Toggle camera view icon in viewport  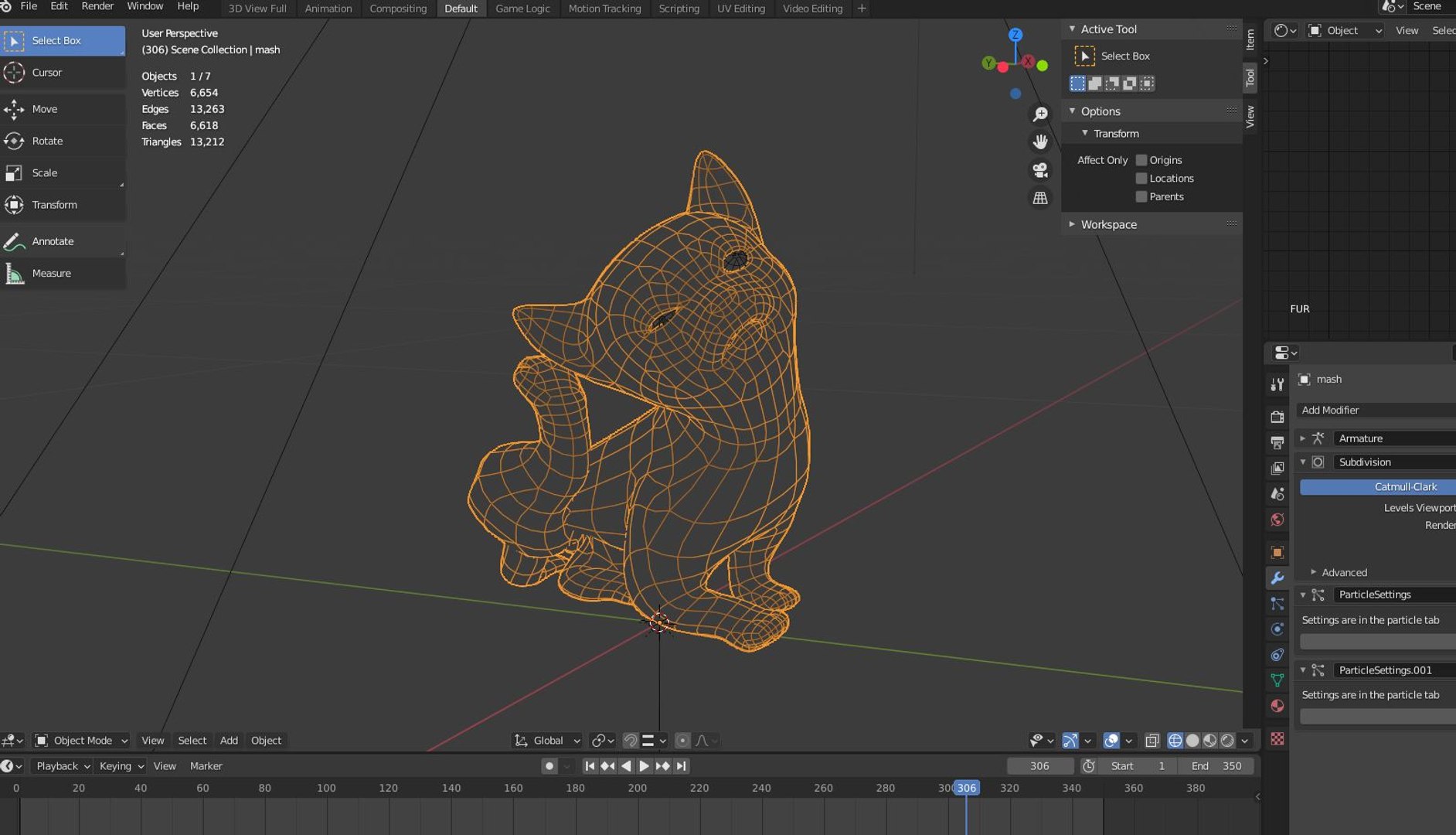(1040, 170)
